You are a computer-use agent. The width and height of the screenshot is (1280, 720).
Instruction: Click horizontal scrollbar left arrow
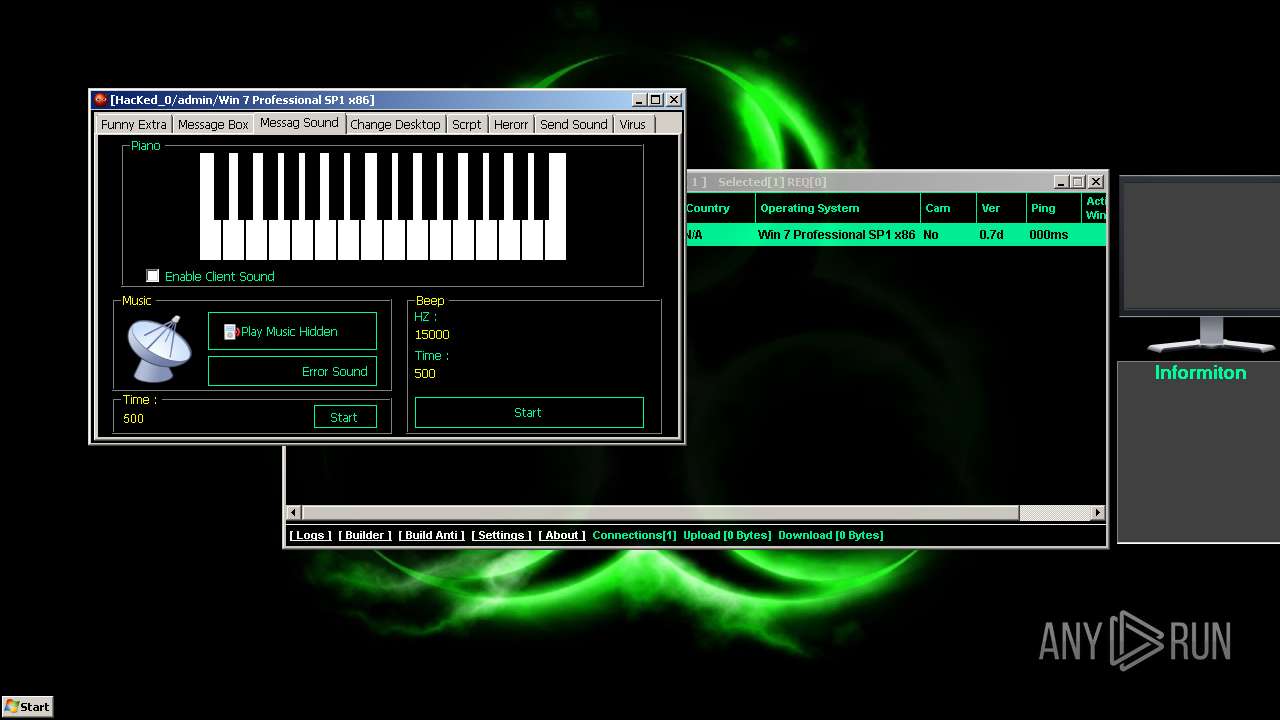pos(294,512)
